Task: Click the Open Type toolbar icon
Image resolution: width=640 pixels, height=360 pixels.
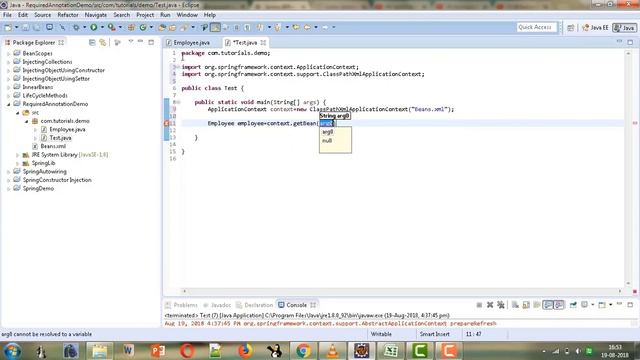Action: (x=162, y=27)
